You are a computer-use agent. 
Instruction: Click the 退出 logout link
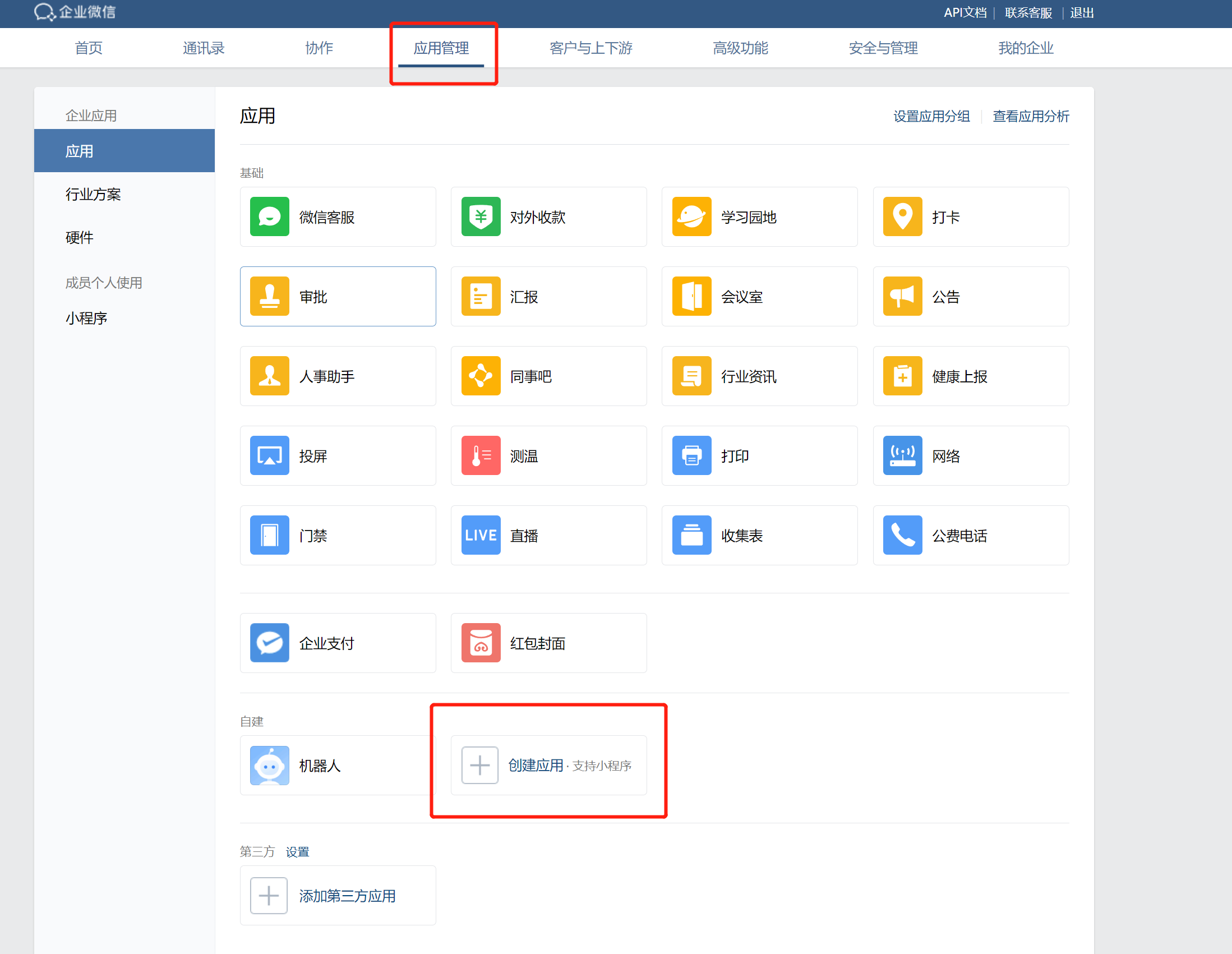(x=1081, y=12)
